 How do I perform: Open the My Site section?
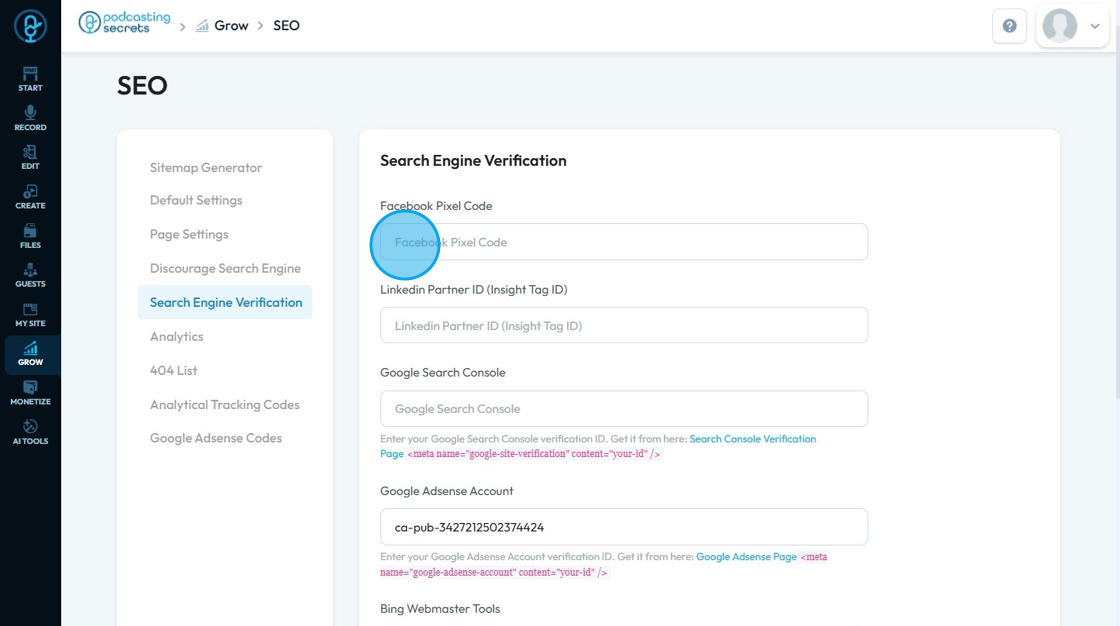(30, 315)
